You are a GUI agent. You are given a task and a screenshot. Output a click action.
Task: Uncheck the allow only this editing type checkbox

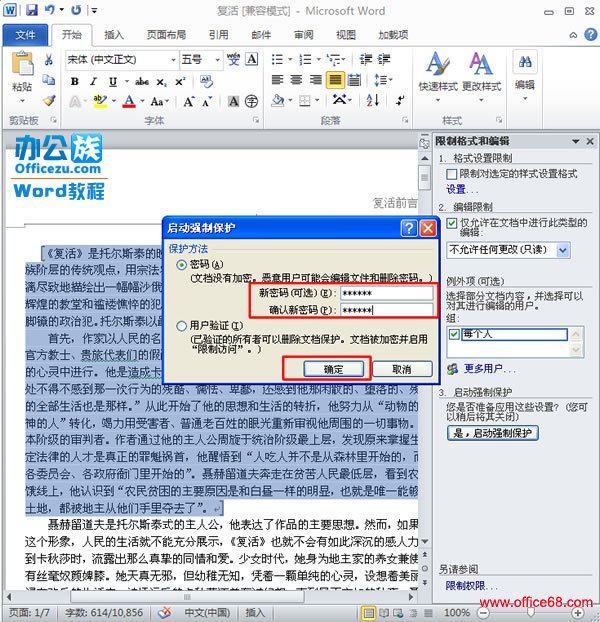click(x=452, y=223)
